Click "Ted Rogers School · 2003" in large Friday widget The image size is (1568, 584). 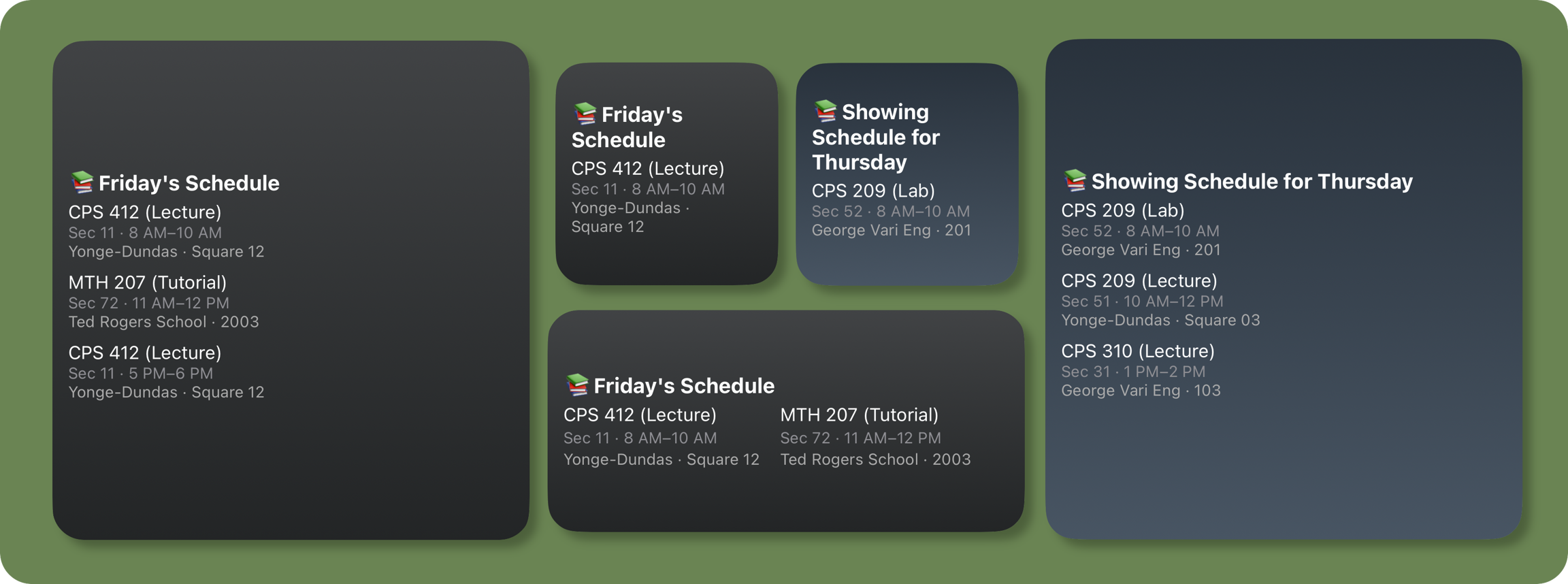pyautogui.click(x=163, y=322)
